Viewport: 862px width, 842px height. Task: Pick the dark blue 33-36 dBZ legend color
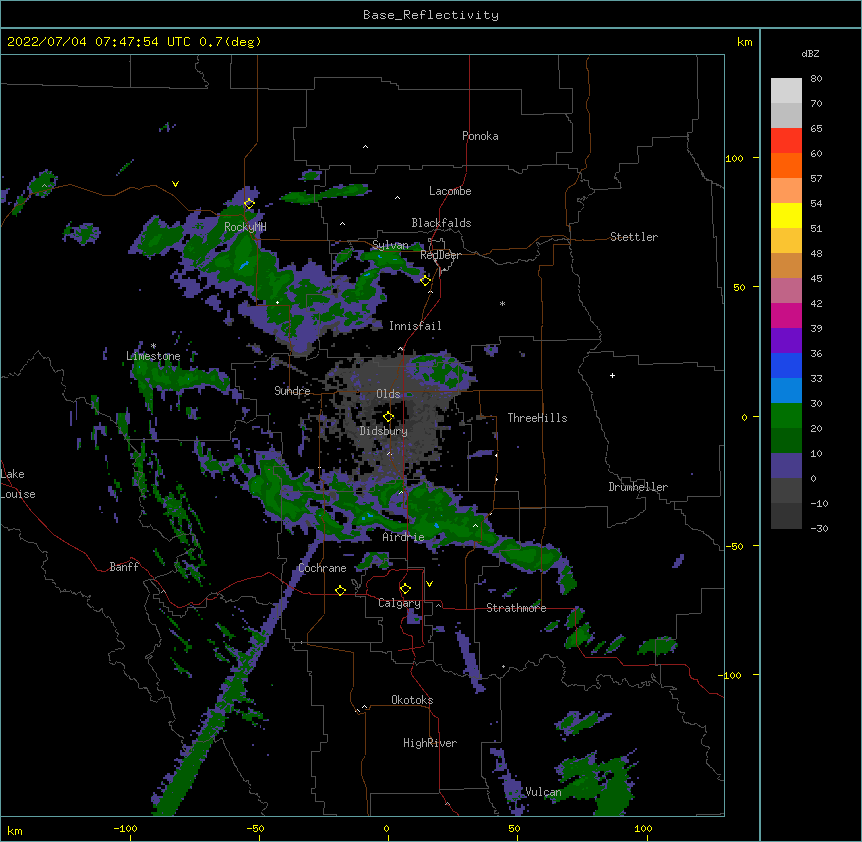coord(786,365)
